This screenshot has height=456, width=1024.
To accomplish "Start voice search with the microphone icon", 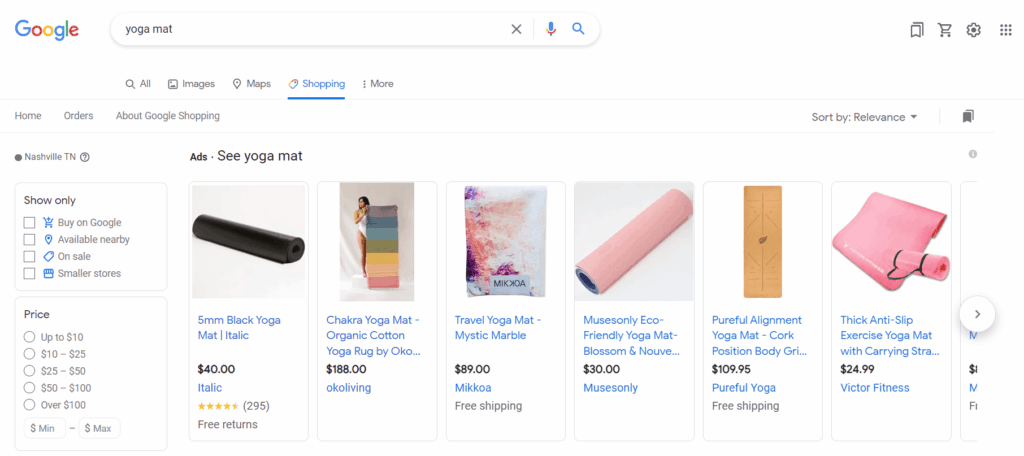I will pyautogui.click(x=551, y=29).
